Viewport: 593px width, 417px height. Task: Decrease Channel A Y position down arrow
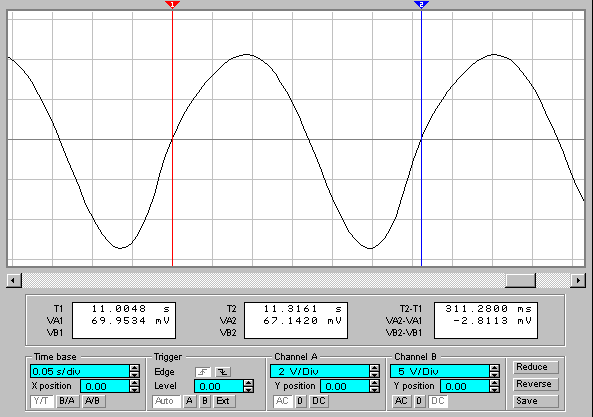[374, 389]
